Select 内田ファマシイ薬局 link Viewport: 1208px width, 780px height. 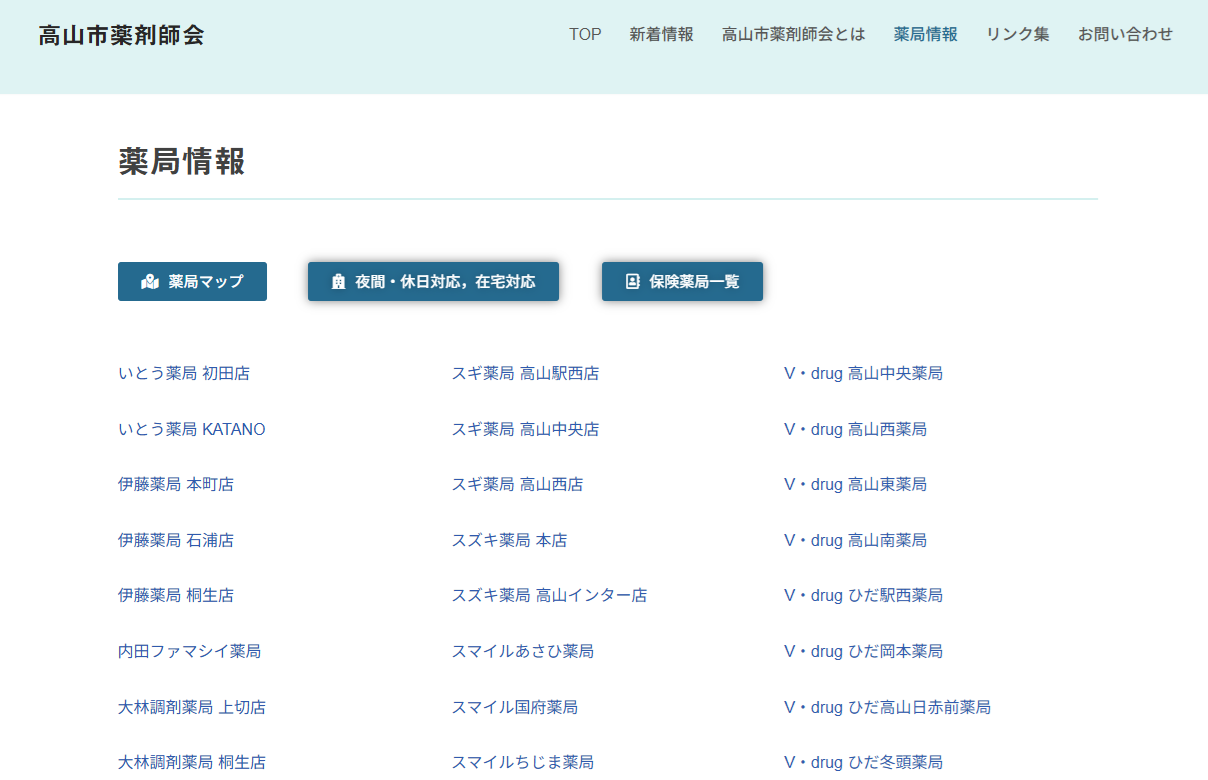189,651
